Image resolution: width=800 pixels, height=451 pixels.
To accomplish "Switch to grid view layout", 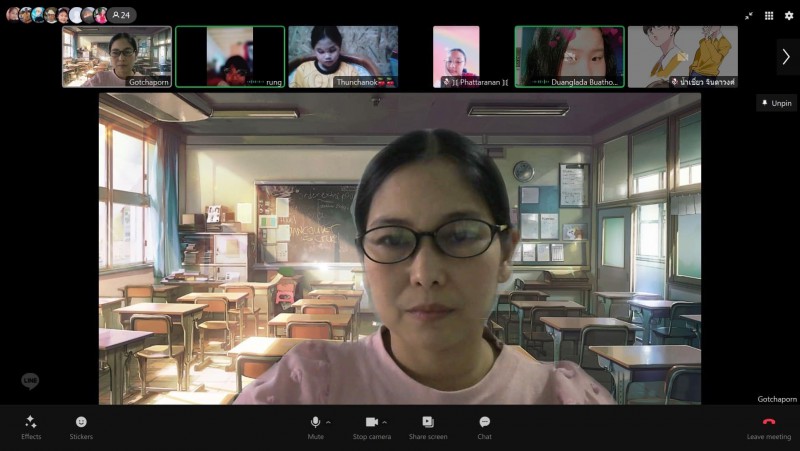I will click(x=769, y=15).
